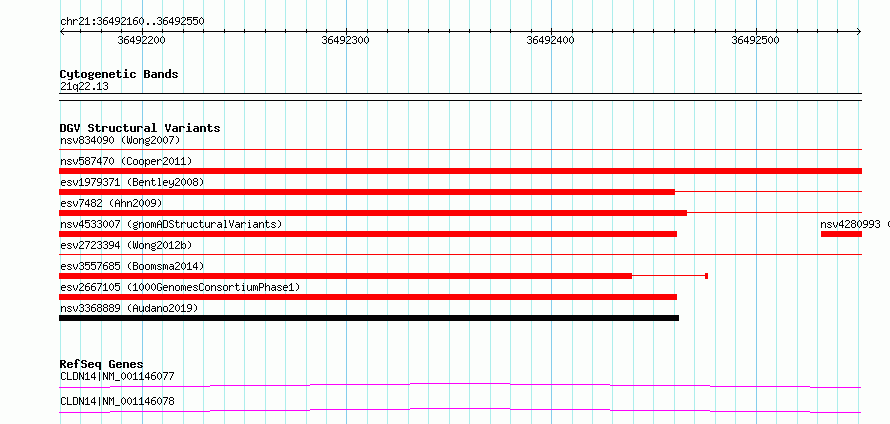Click the red bar under esv7482 (Ahn2009)

(x=373, y=213)
